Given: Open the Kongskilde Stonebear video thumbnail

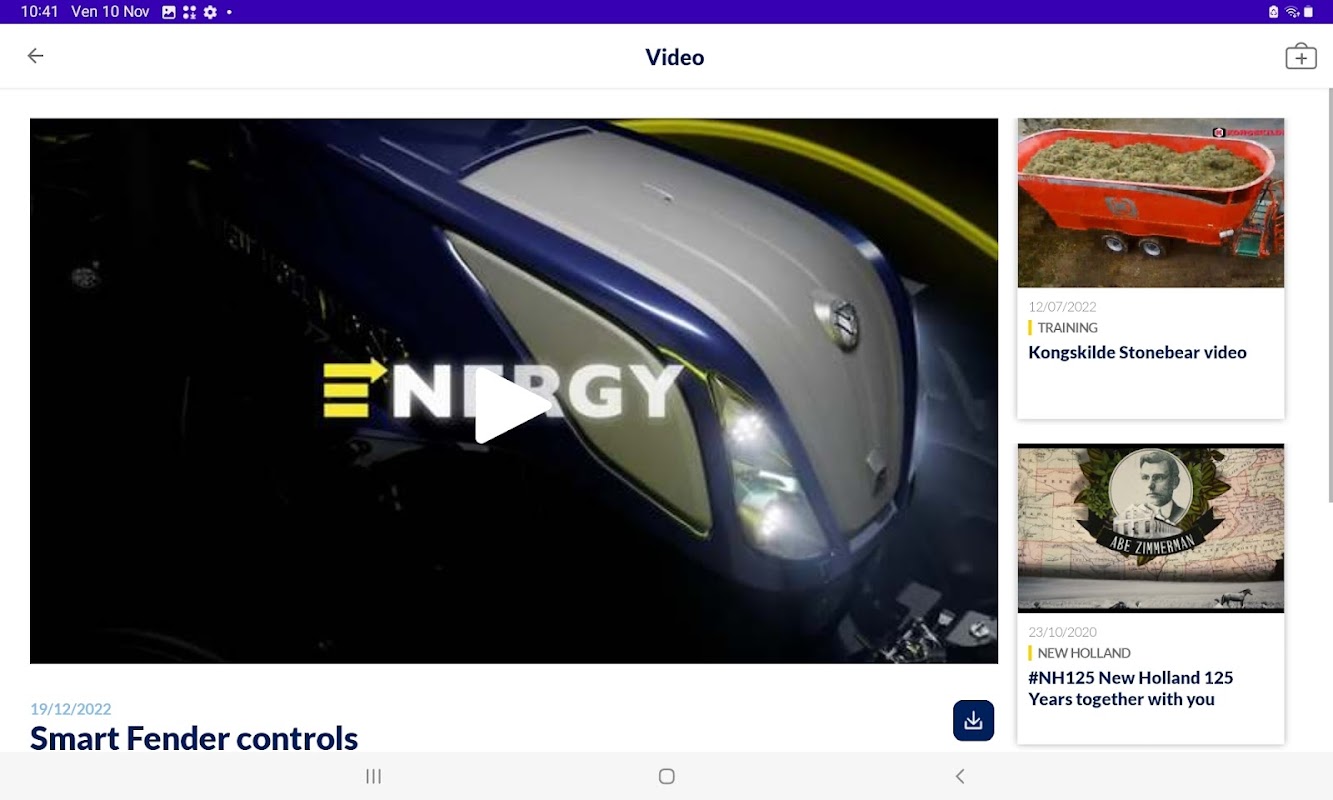Looking at the screenshot, I should (x=1151, y=203).
